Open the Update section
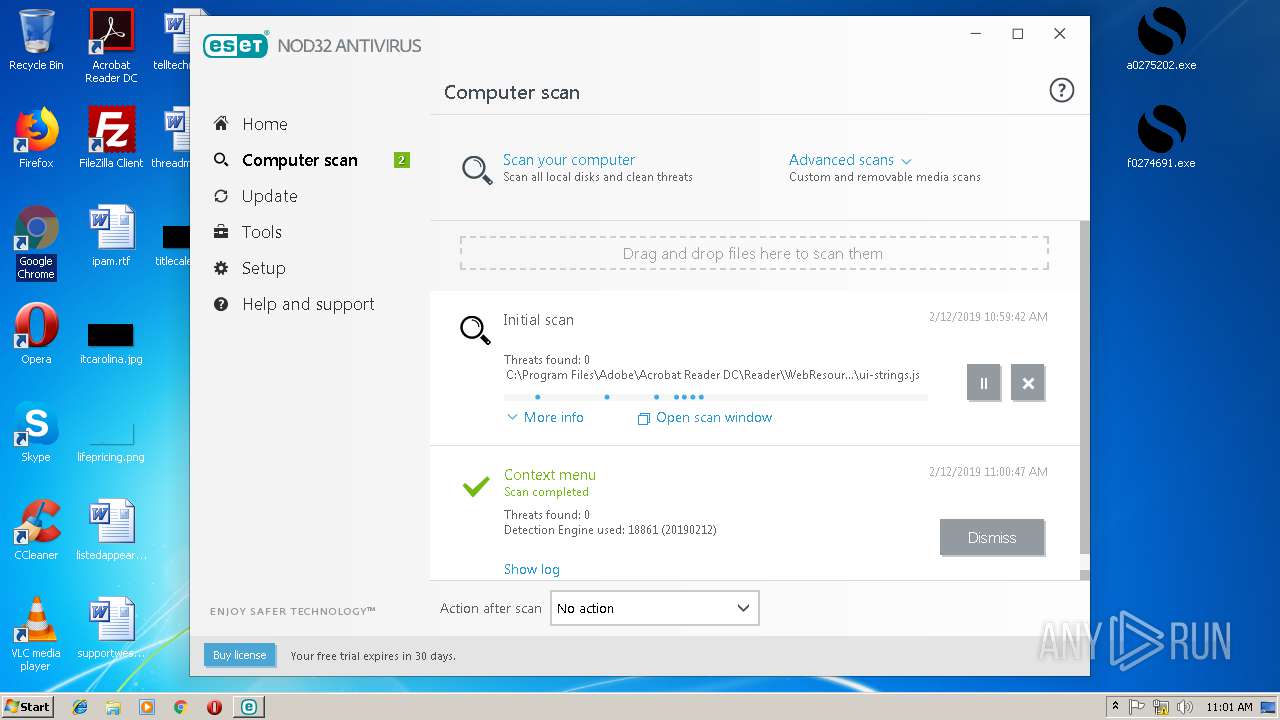The image size is (1280, 720). (269, 196)
